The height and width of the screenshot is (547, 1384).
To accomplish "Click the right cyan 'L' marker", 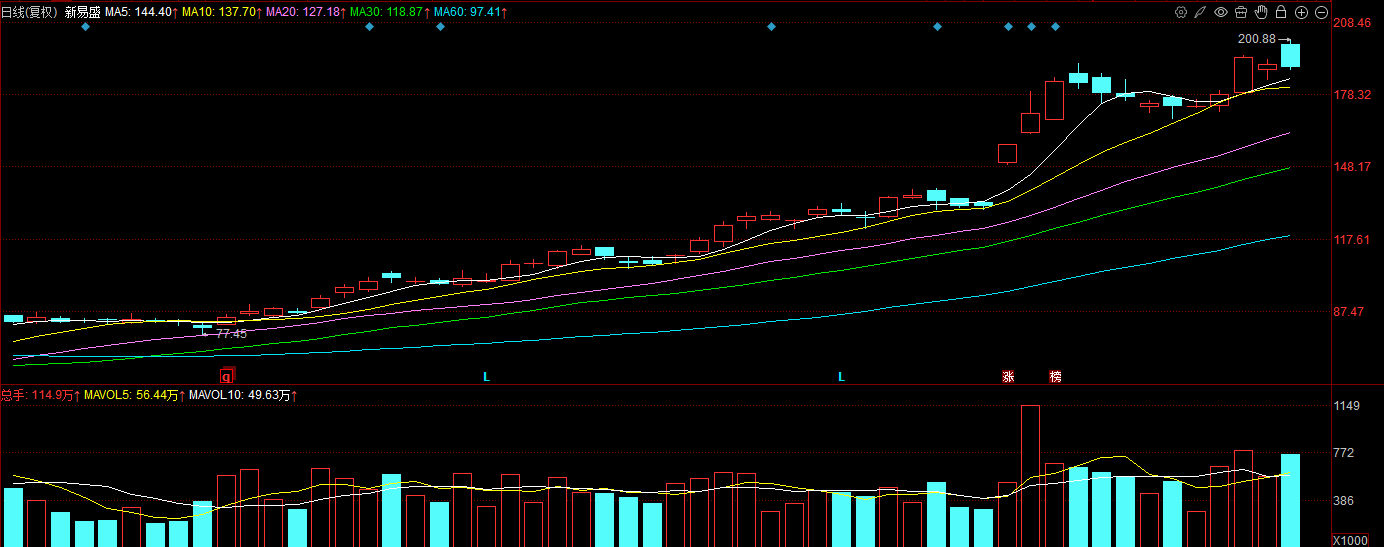I will 842,377.
